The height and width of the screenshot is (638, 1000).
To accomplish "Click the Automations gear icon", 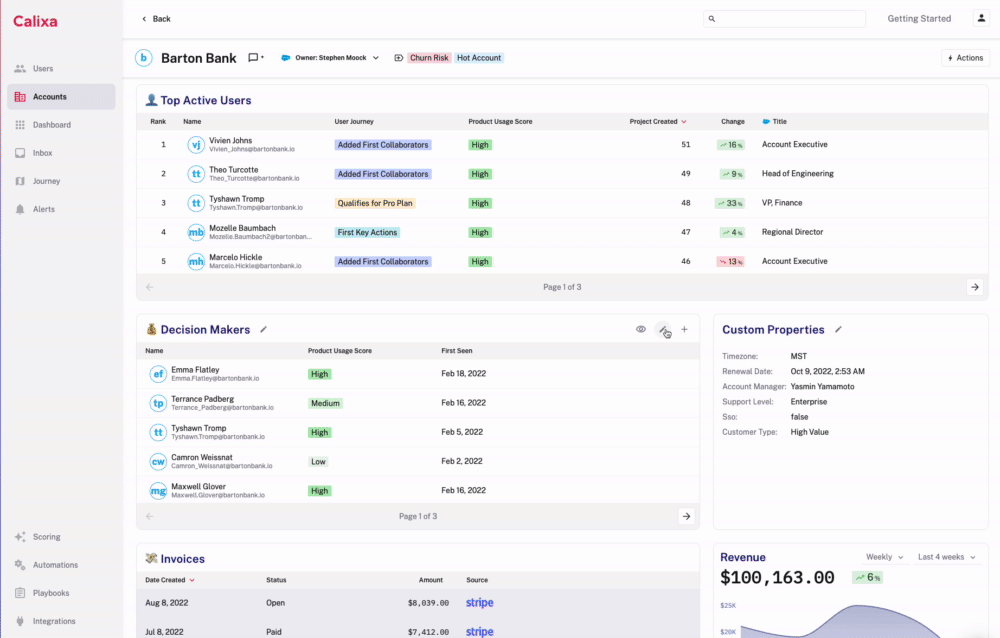I will click(20, 565).
